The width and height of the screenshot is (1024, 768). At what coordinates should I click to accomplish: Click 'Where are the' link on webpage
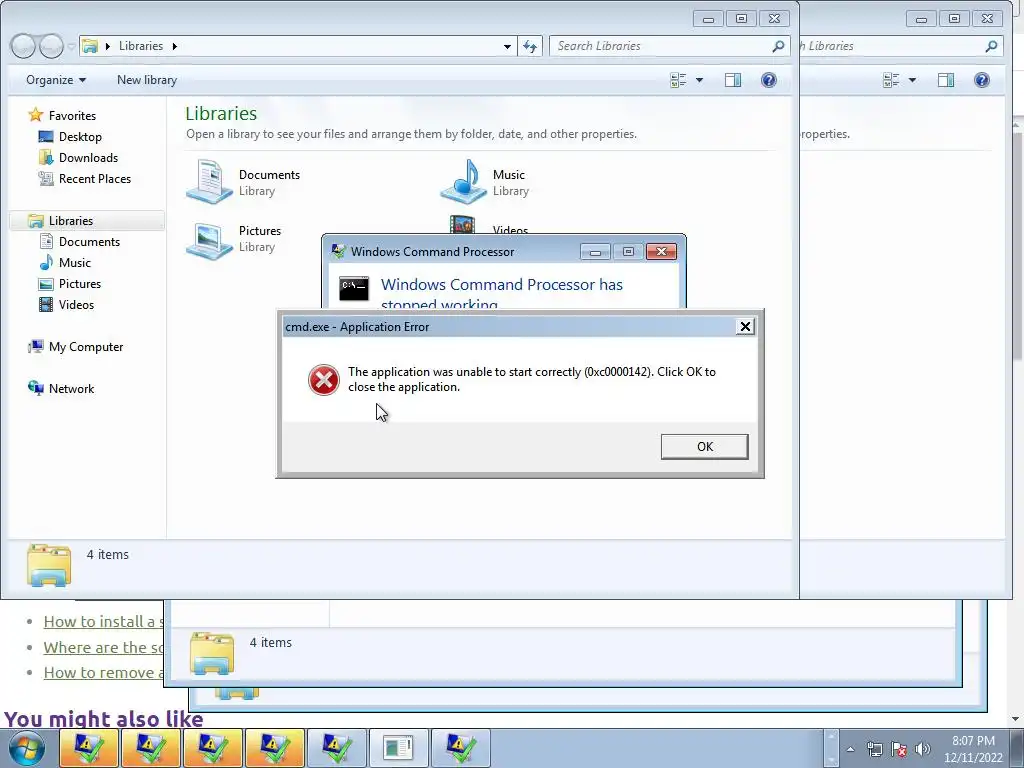tap(103, 648)
